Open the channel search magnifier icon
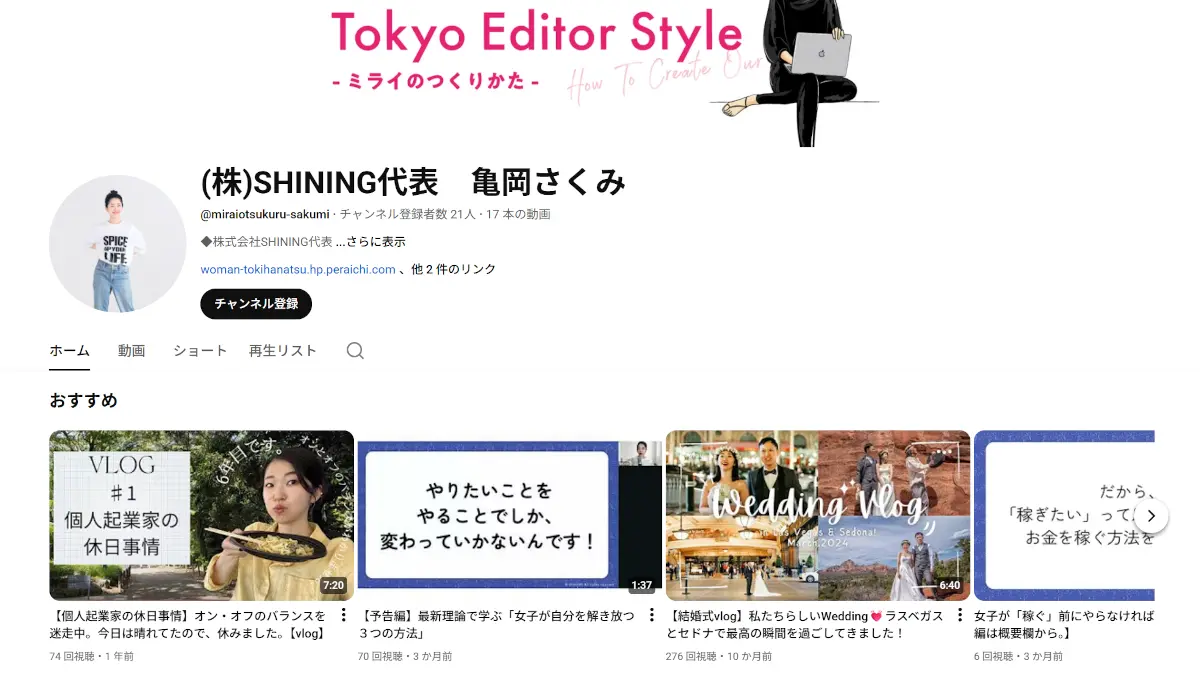 click(x=355, y=351)
